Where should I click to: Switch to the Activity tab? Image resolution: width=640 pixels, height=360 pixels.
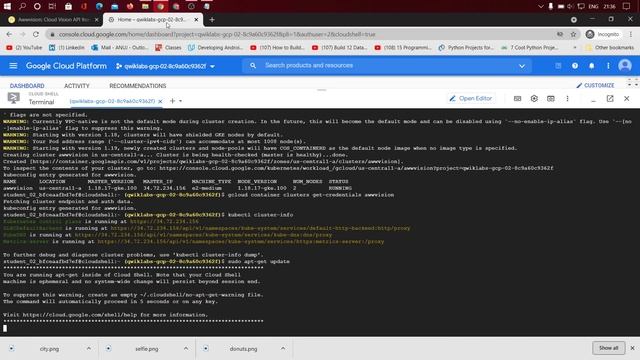click(76, 86)
